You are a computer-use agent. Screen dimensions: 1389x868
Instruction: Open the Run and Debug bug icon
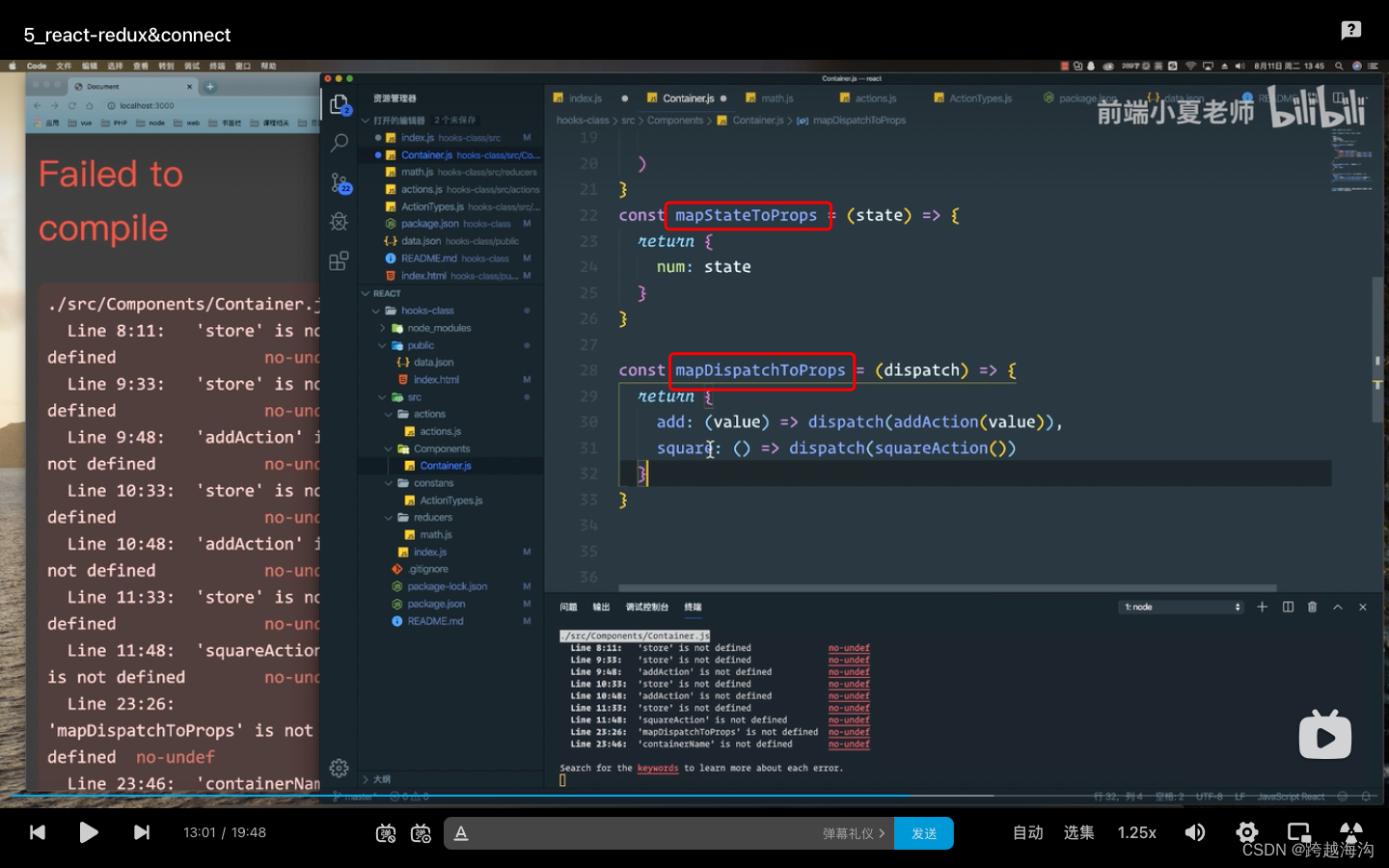click(x=339, y=222)
